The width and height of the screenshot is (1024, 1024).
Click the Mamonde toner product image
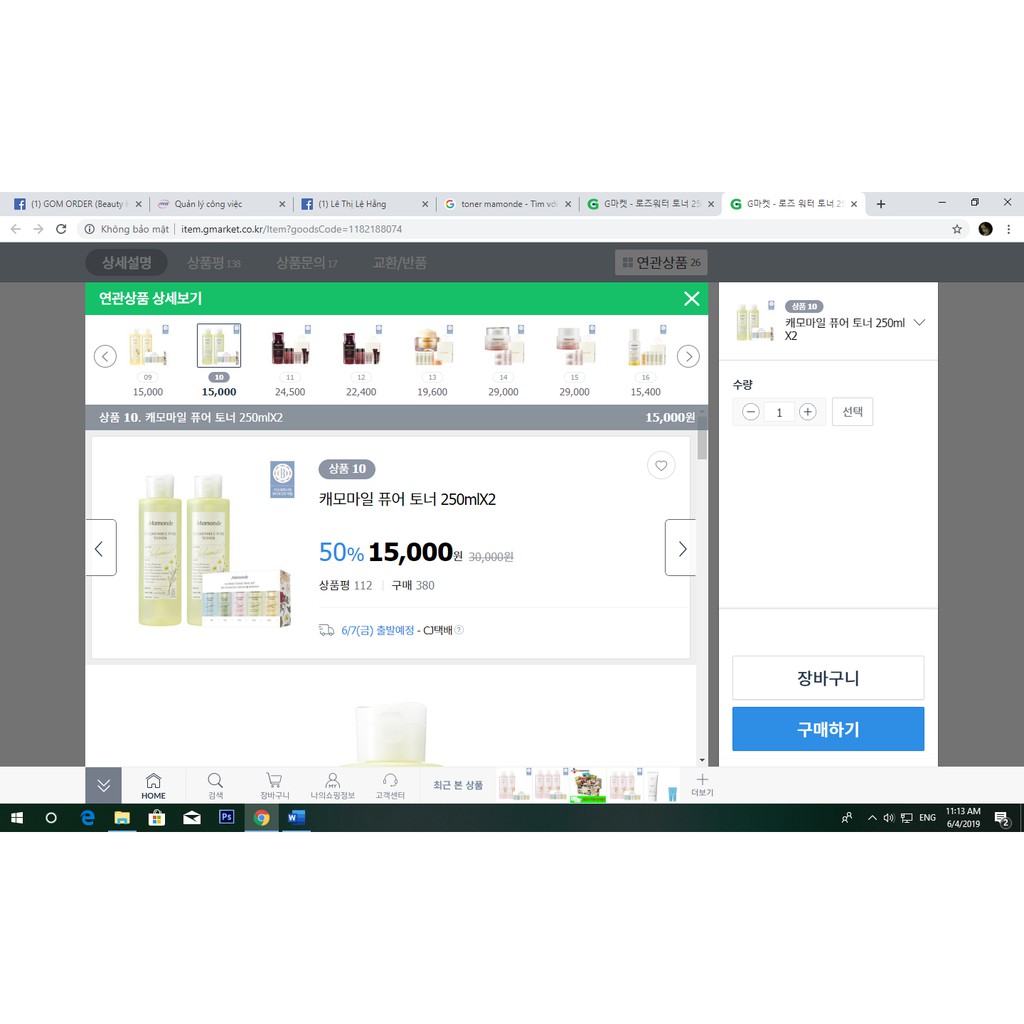tap(215, 551)
